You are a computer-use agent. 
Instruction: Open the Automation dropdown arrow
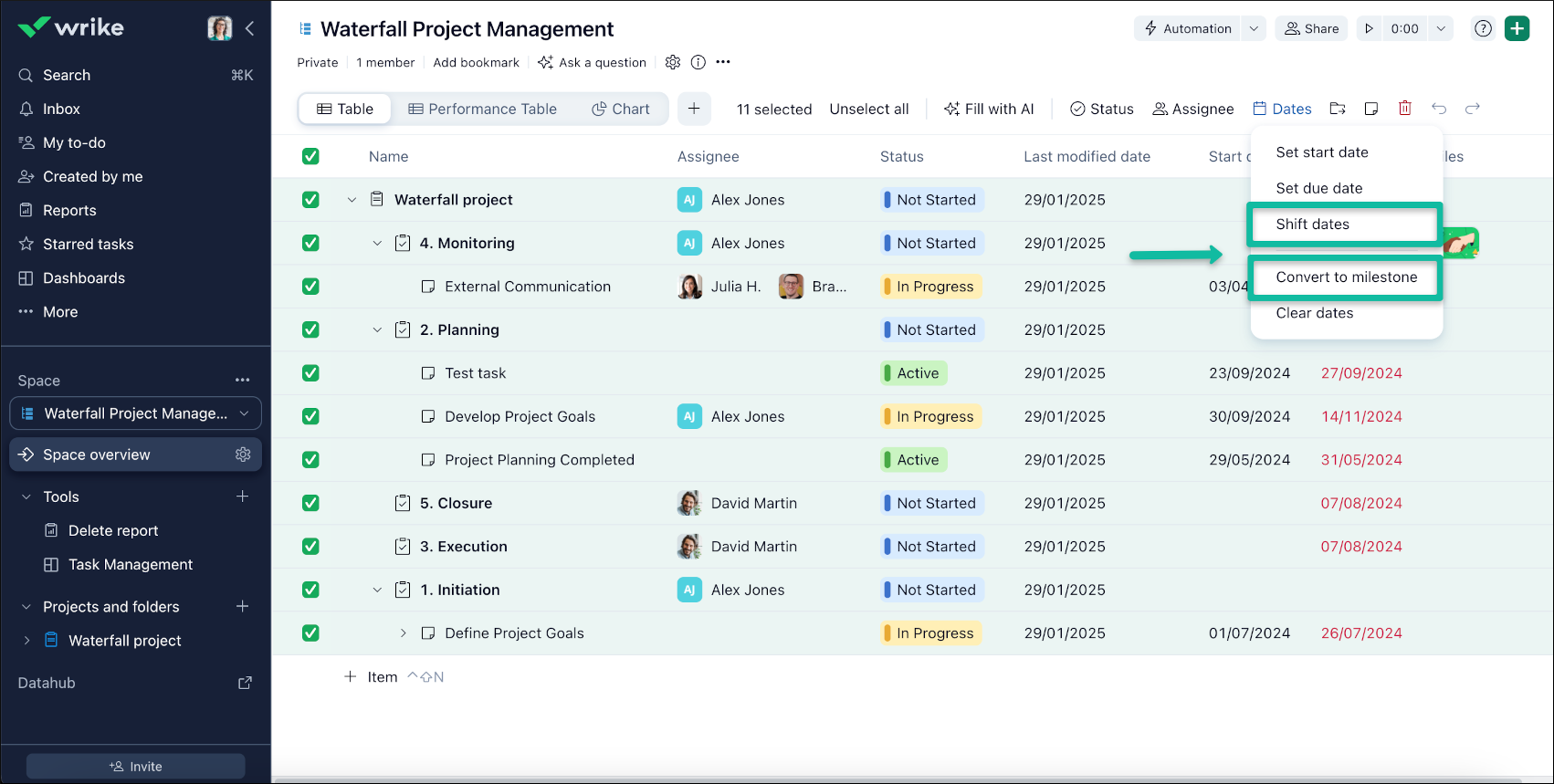tap(1254, 28)
